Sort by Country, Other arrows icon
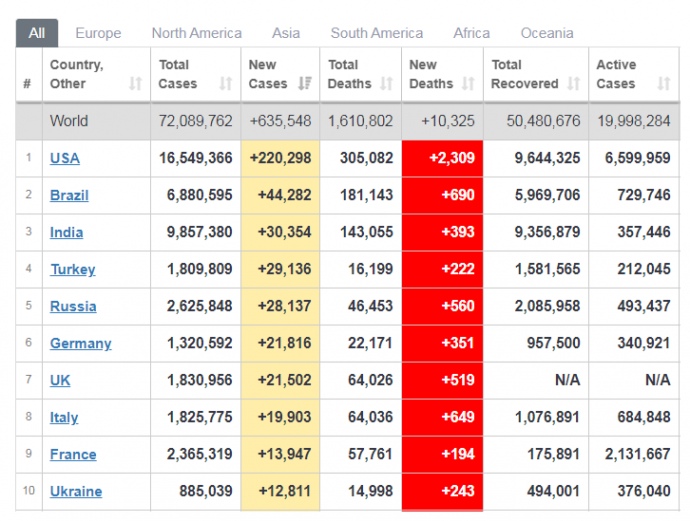Screen dimensions: 690x521 click(x=135, y=84)
